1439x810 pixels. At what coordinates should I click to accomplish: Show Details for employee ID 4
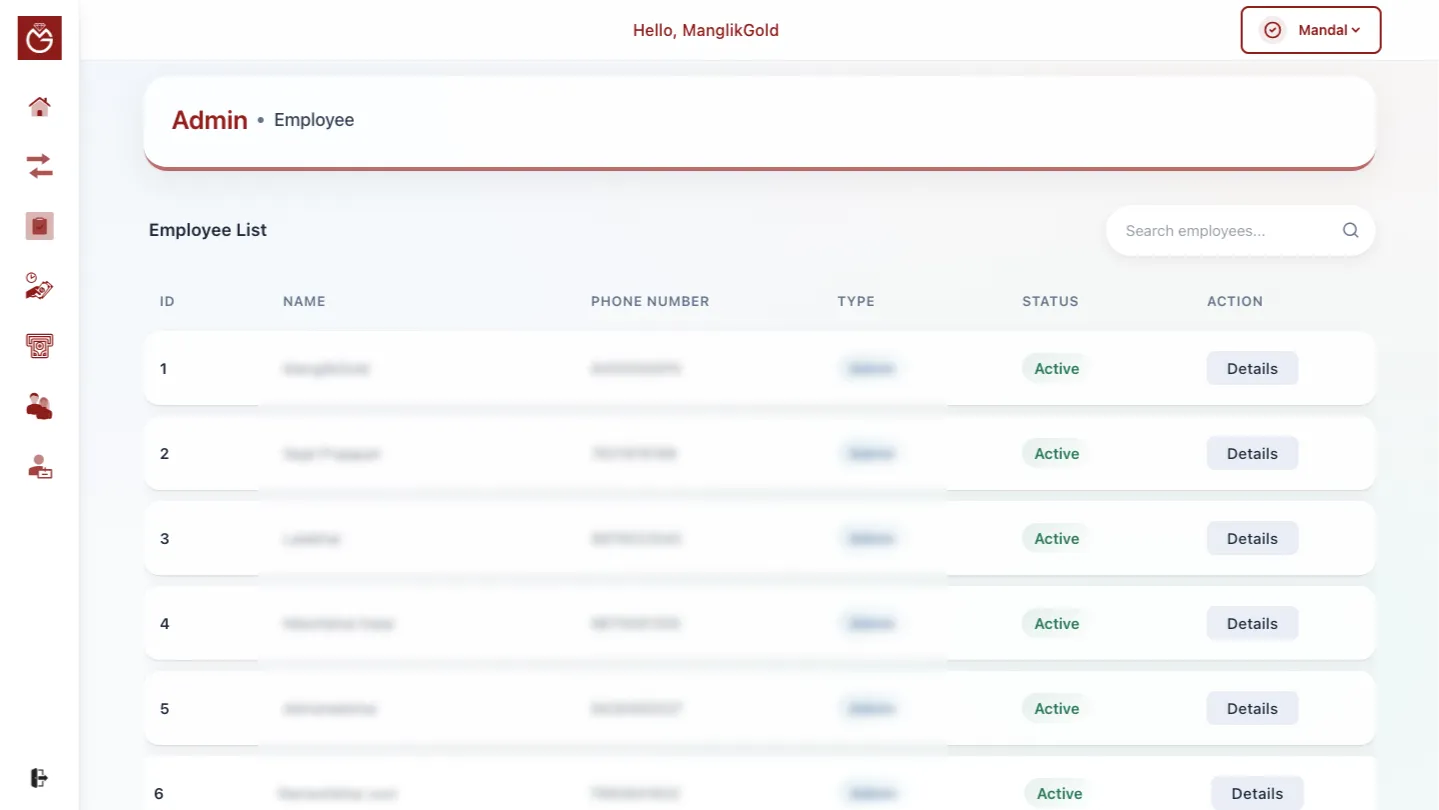(1252, 623)
